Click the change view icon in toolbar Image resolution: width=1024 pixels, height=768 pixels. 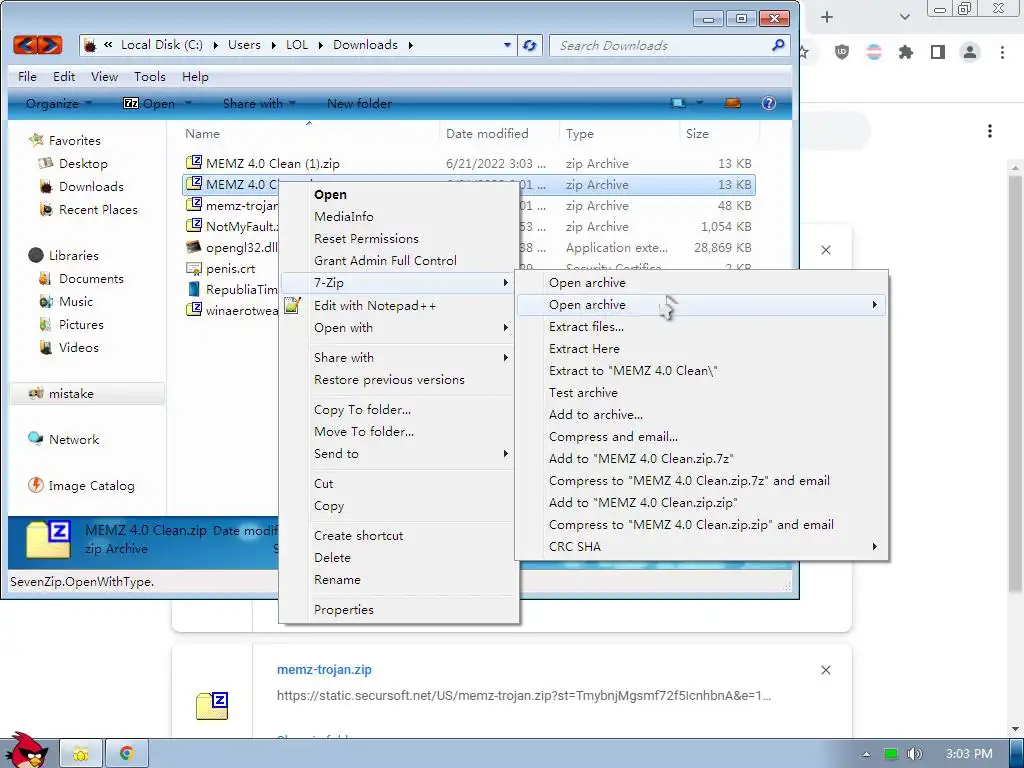[678, 103]
